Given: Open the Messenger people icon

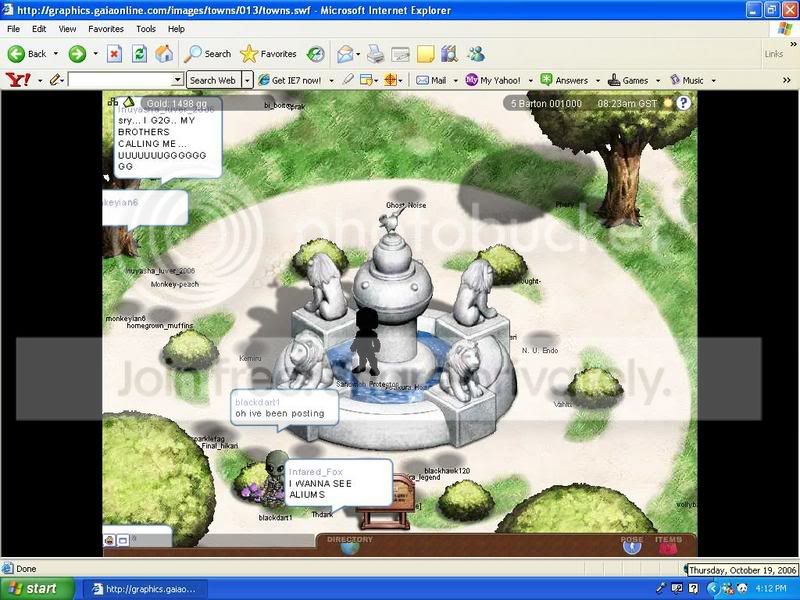Looking at the screenshot, I should coord(476,54).
